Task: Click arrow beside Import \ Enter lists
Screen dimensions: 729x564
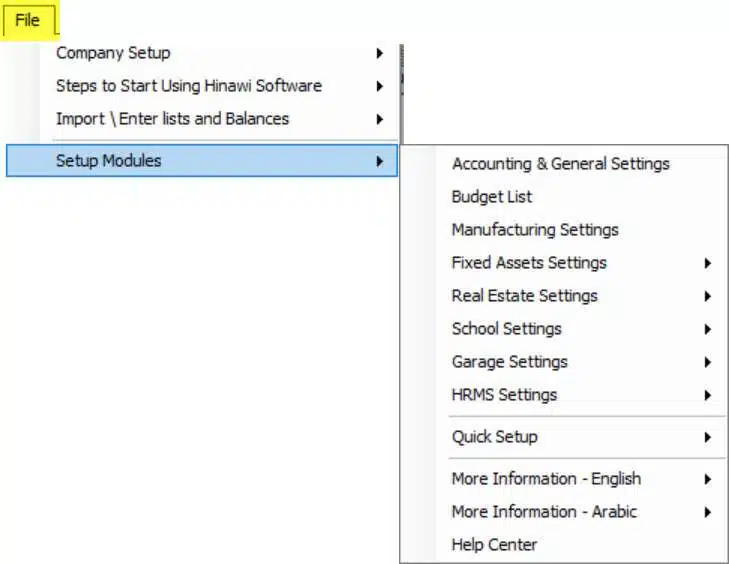Action: pos(380,119)
